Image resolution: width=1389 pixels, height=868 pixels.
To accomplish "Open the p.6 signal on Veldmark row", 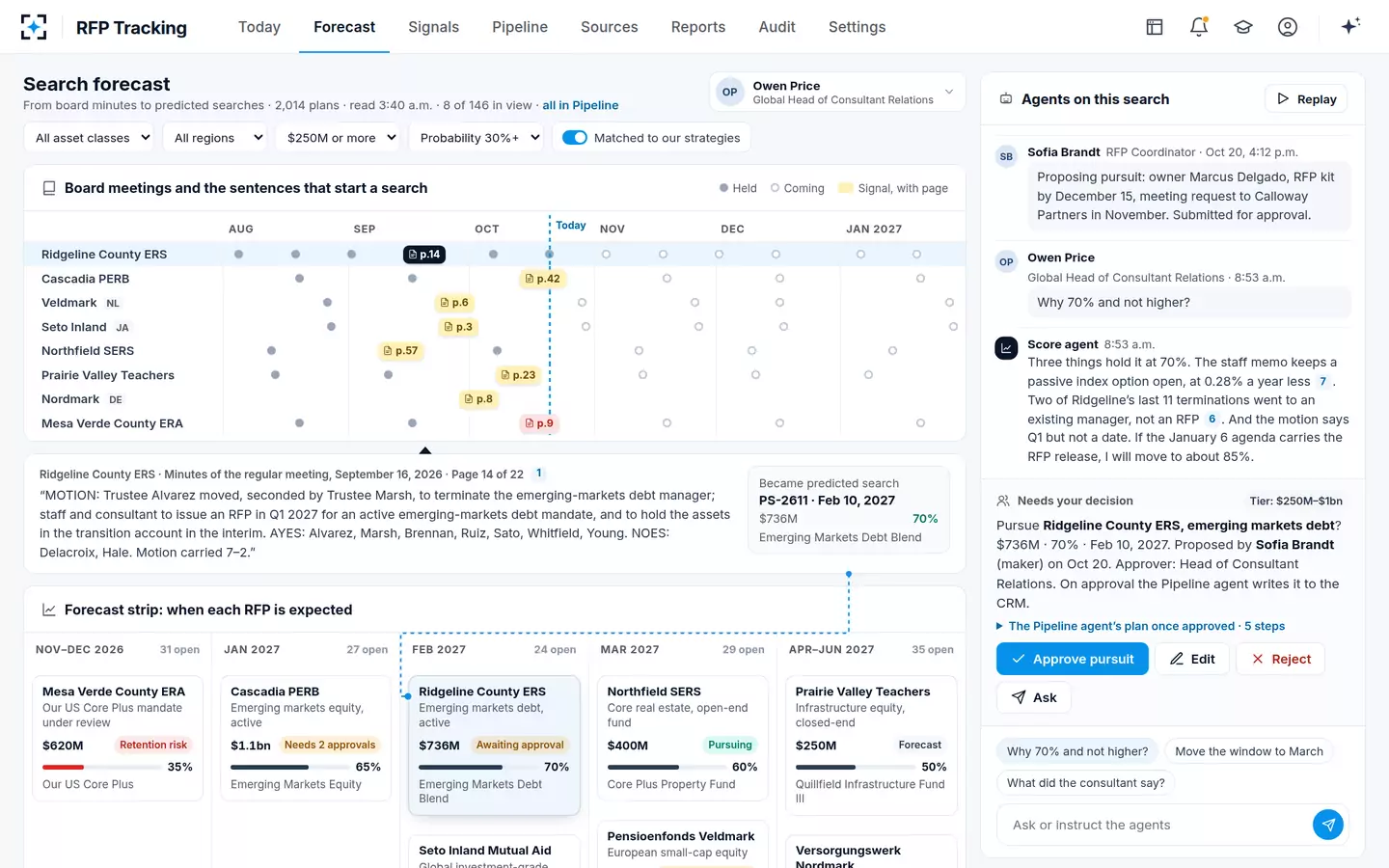I will (454, 303).
